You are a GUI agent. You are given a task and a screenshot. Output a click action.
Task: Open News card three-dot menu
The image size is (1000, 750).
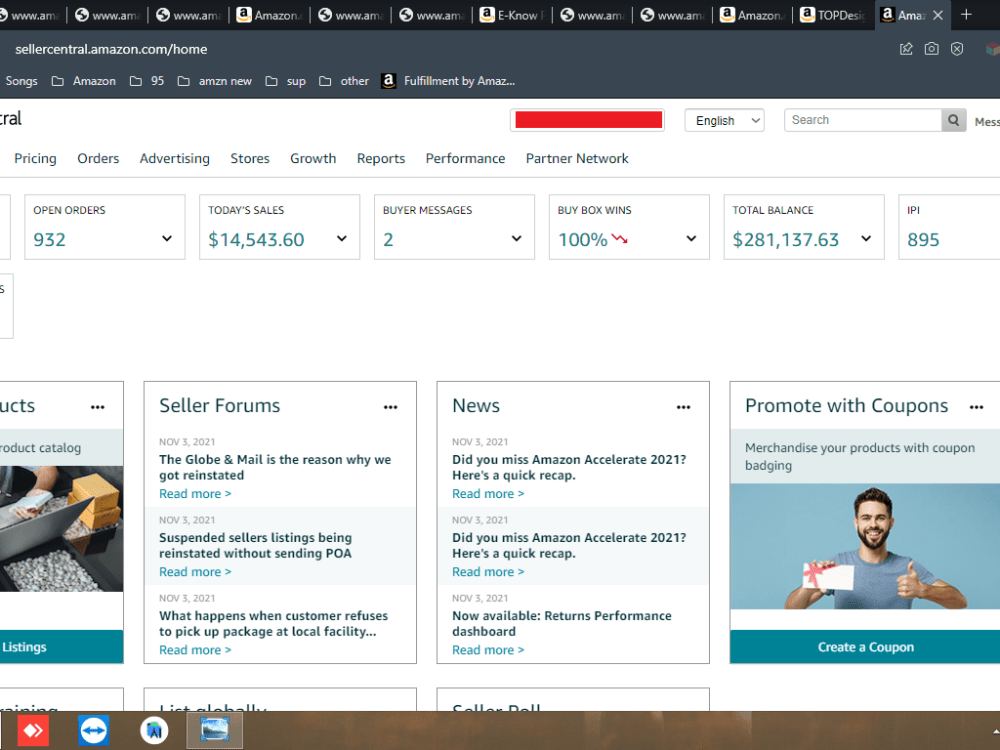683,407
